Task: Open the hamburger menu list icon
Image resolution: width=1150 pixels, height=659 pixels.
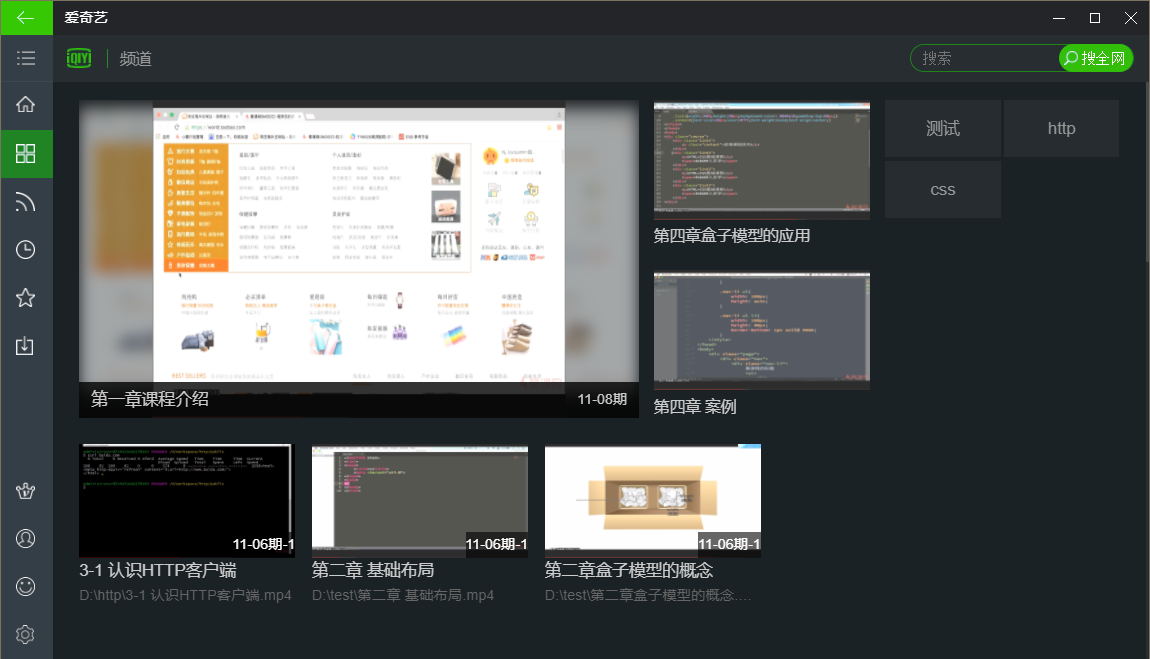Action: pyautogui.click(x=26, y=58)
